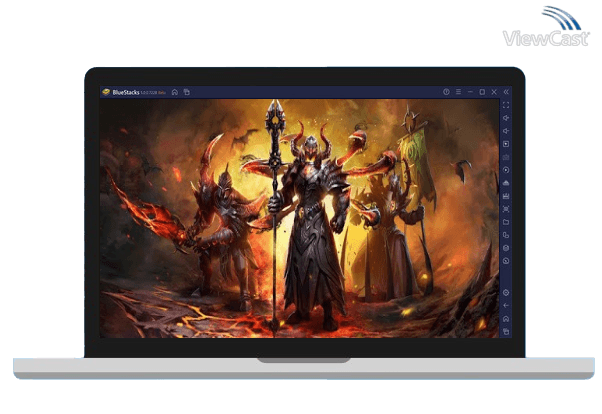Click the save disk-shaped sidebar icon

click(506, 196)
